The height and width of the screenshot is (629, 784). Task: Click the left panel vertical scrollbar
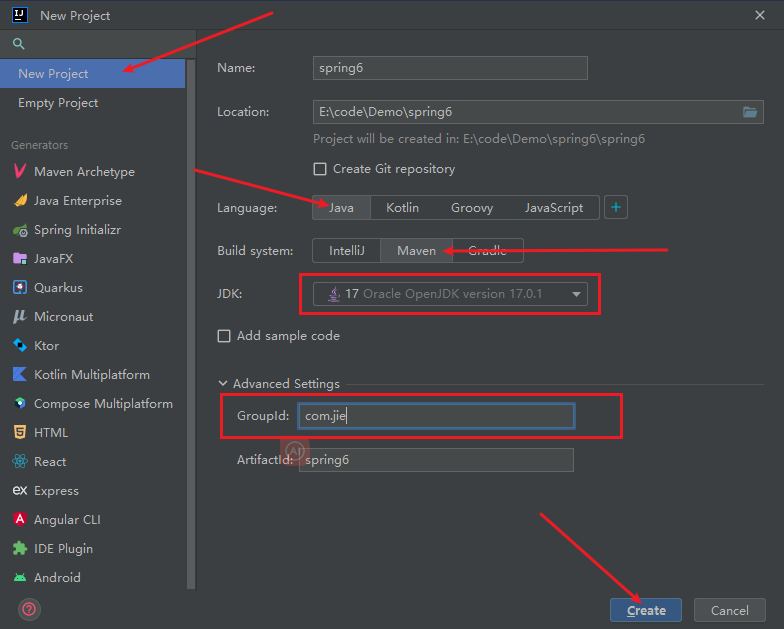point(190,324)
